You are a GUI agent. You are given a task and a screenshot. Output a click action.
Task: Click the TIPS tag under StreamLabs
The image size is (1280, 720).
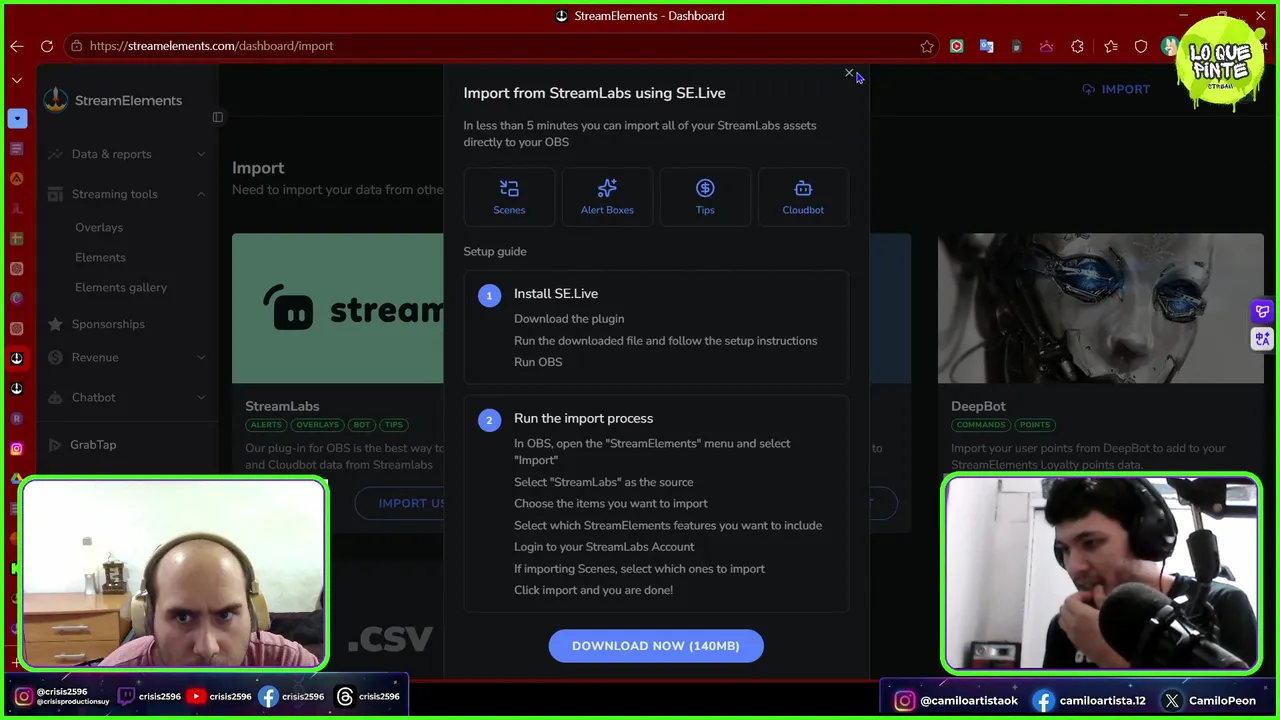394,425
